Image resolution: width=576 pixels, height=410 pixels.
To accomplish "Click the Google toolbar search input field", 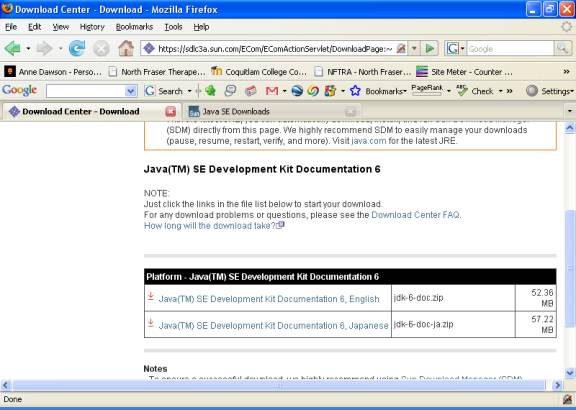I will [x=86, y=91].
